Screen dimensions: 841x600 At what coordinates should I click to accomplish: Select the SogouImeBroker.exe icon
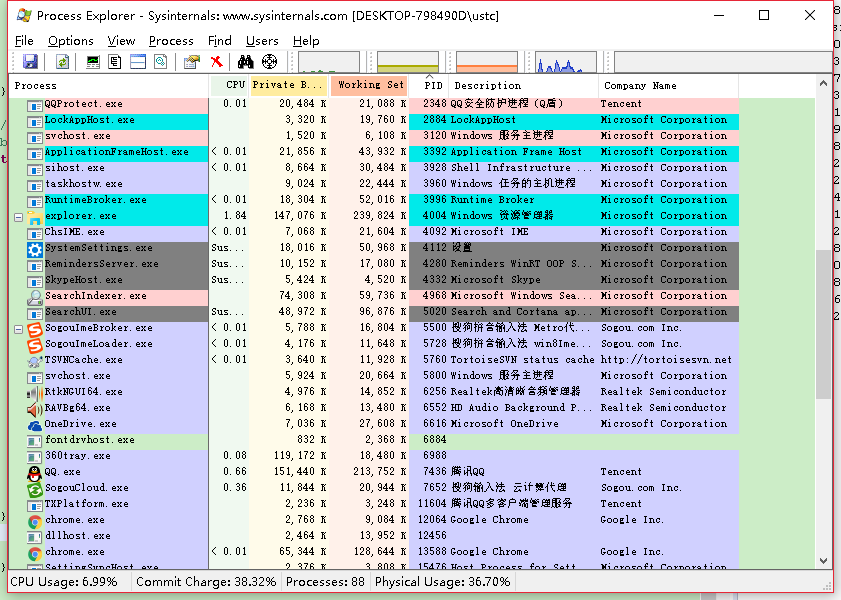tap(35, 329)
